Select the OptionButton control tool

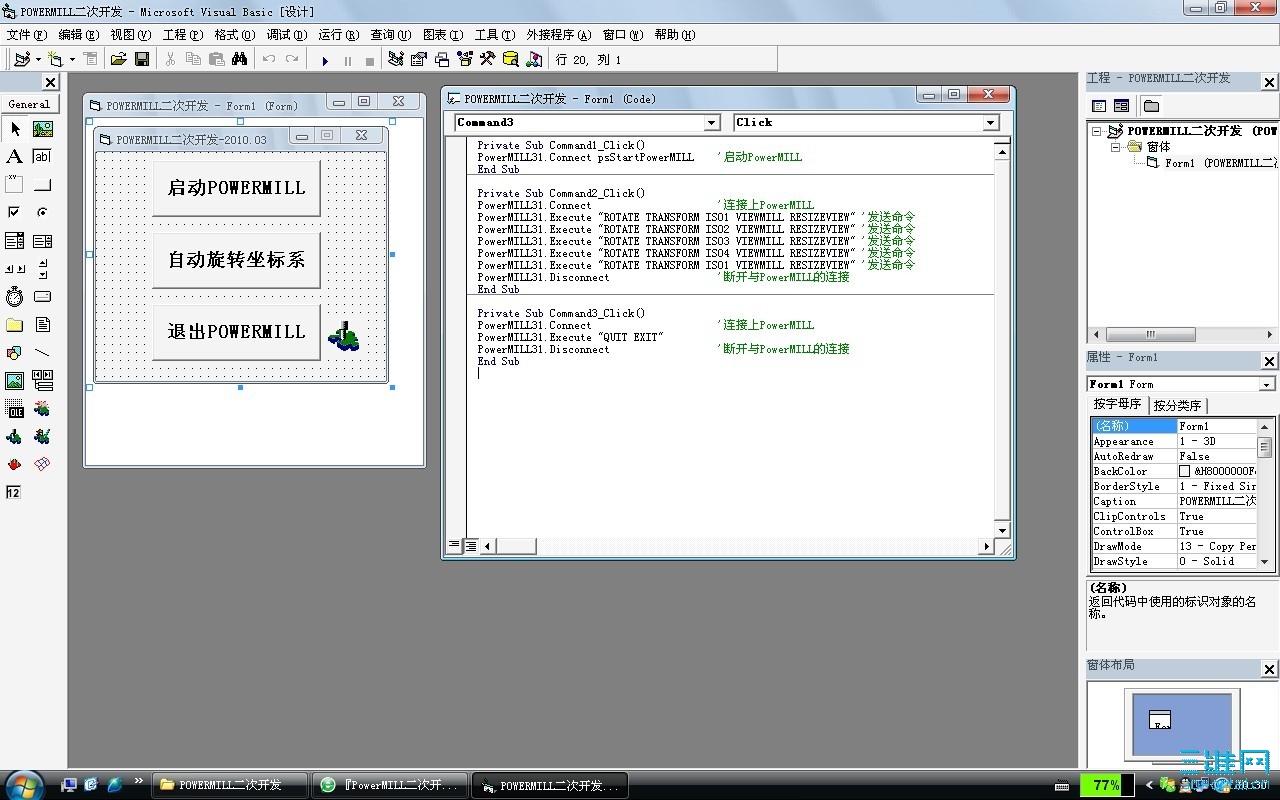point(43,213)
